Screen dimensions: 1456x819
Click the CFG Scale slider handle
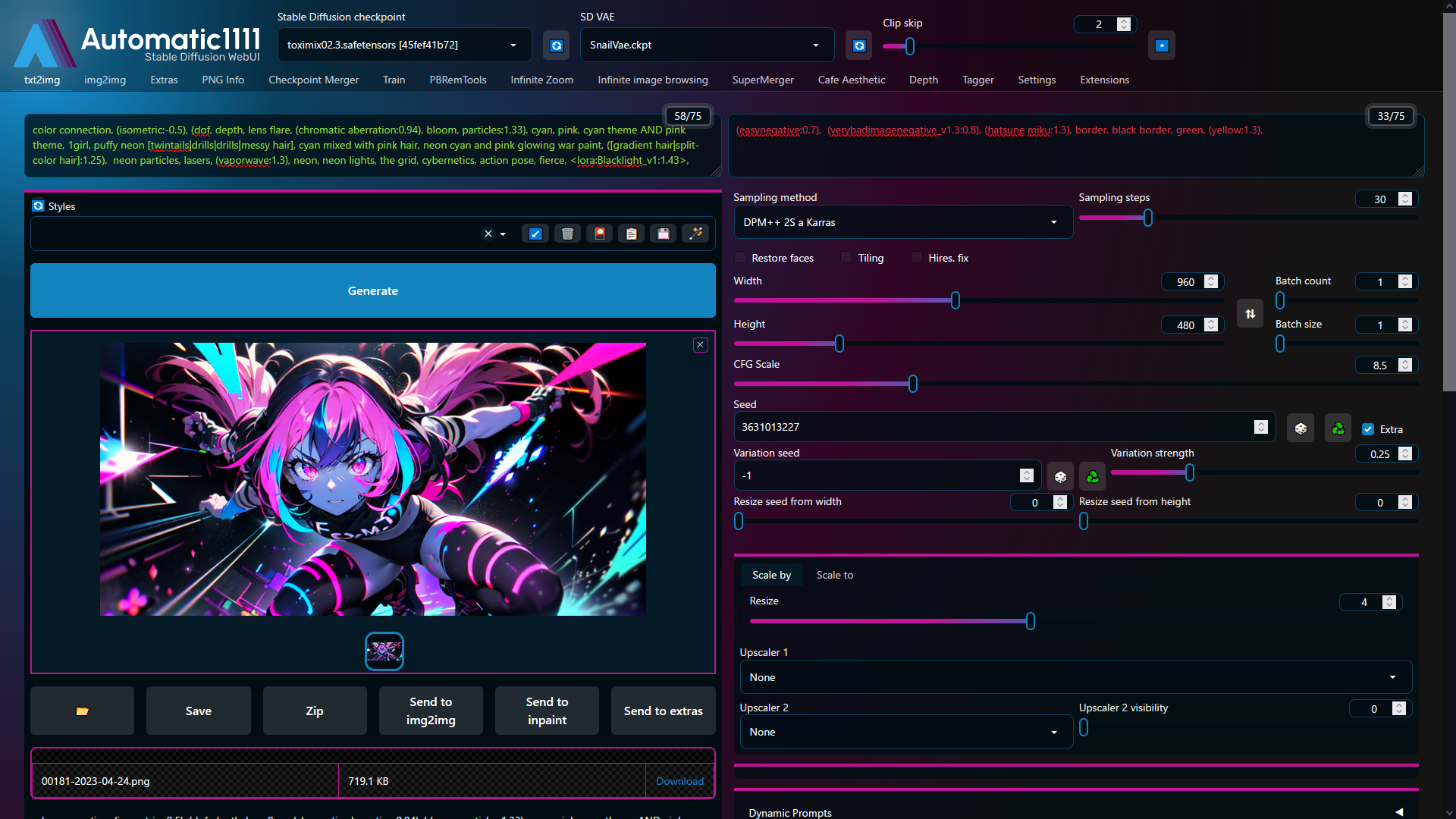[x=913, y=384]
